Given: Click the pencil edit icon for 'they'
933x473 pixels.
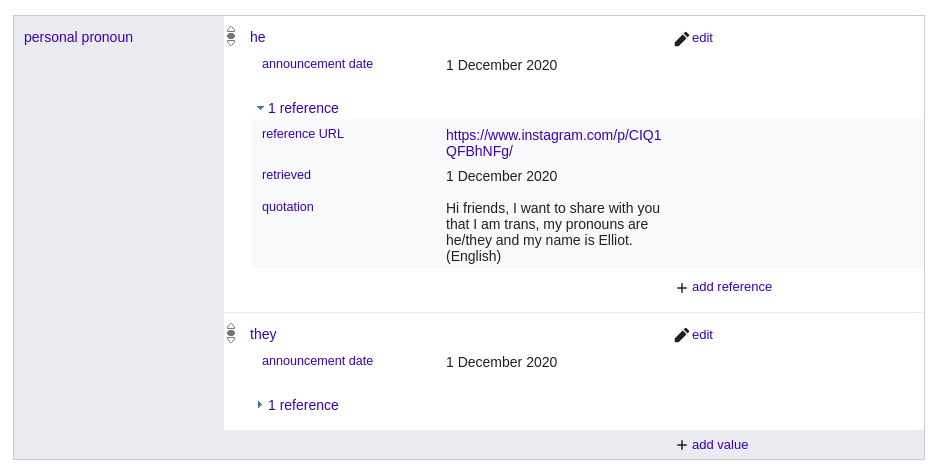Looking at the screenshot, I should coord(682,335).
